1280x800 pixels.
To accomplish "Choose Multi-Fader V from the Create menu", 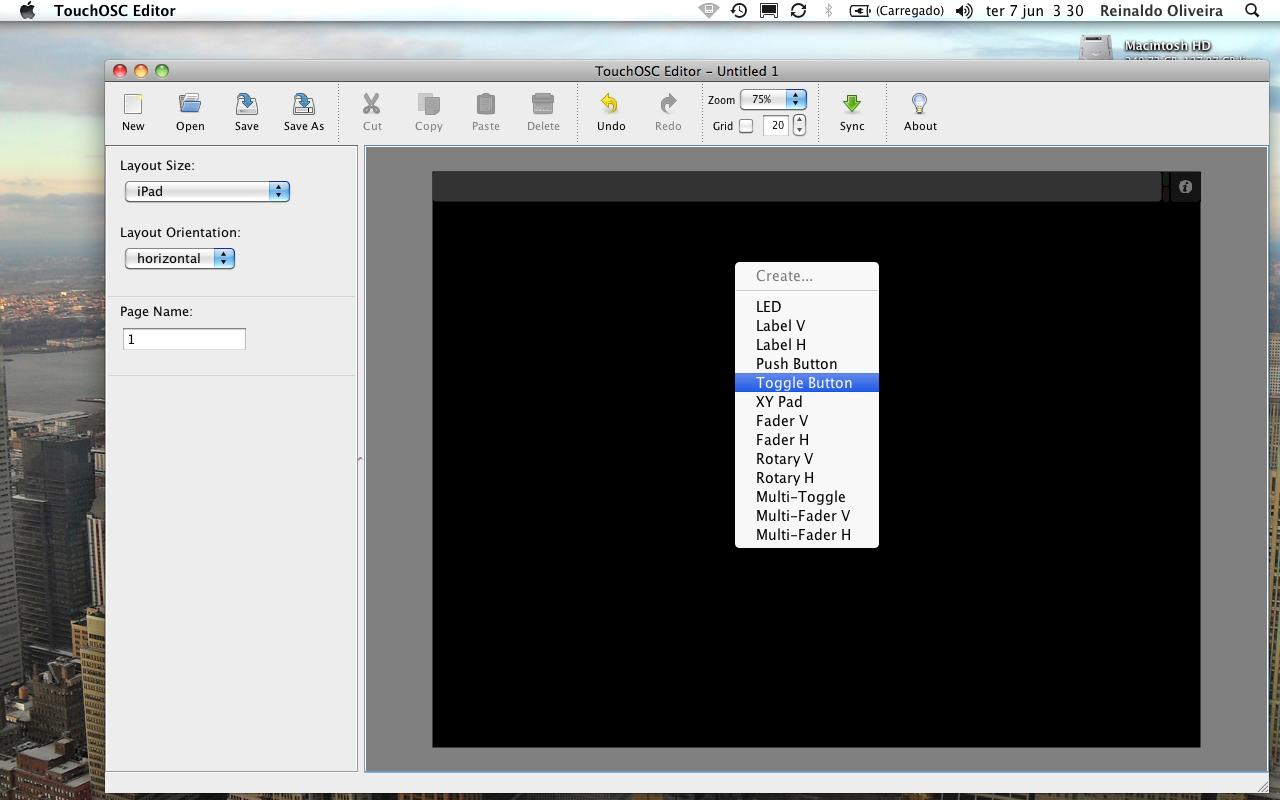I will 807,516.
